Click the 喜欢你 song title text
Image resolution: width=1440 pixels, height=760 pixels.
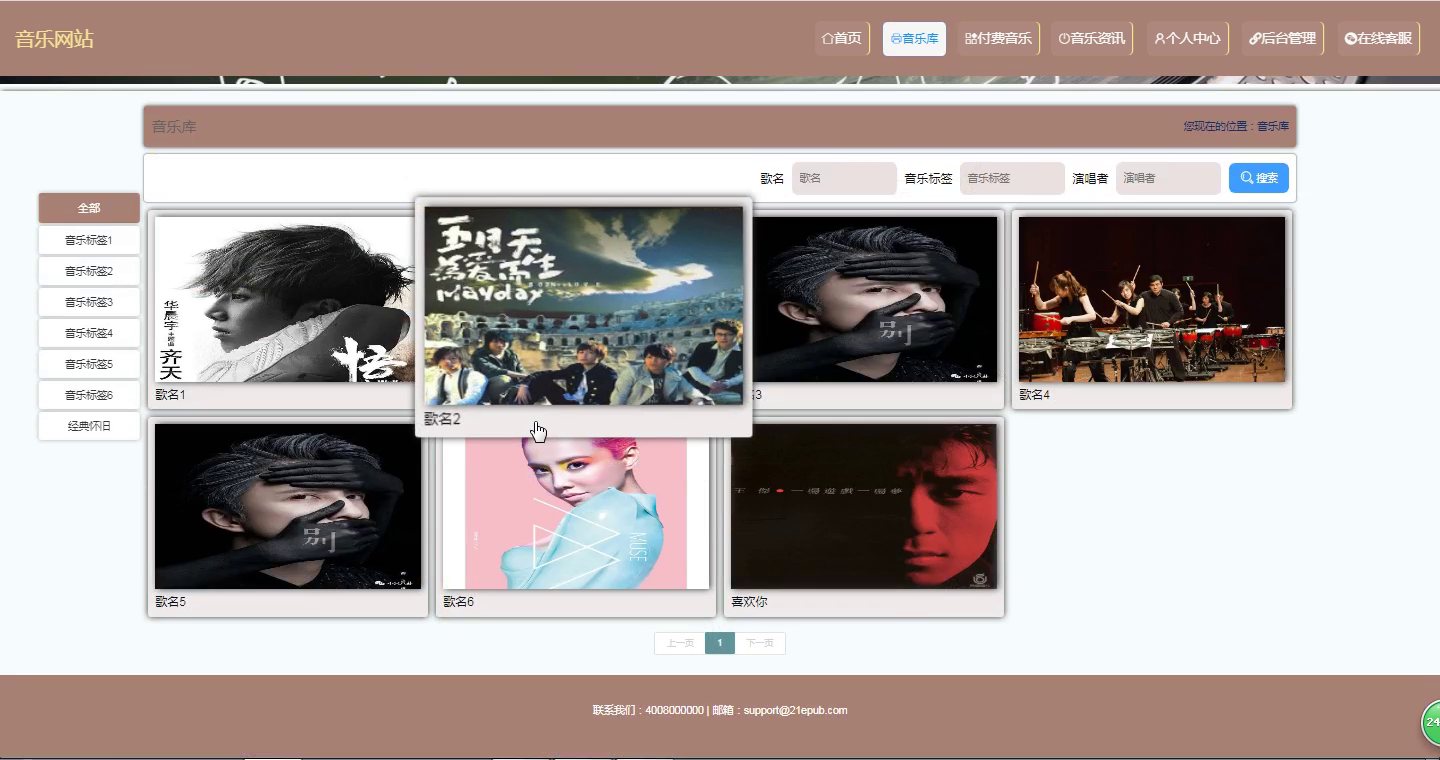(x=749, y=602)
